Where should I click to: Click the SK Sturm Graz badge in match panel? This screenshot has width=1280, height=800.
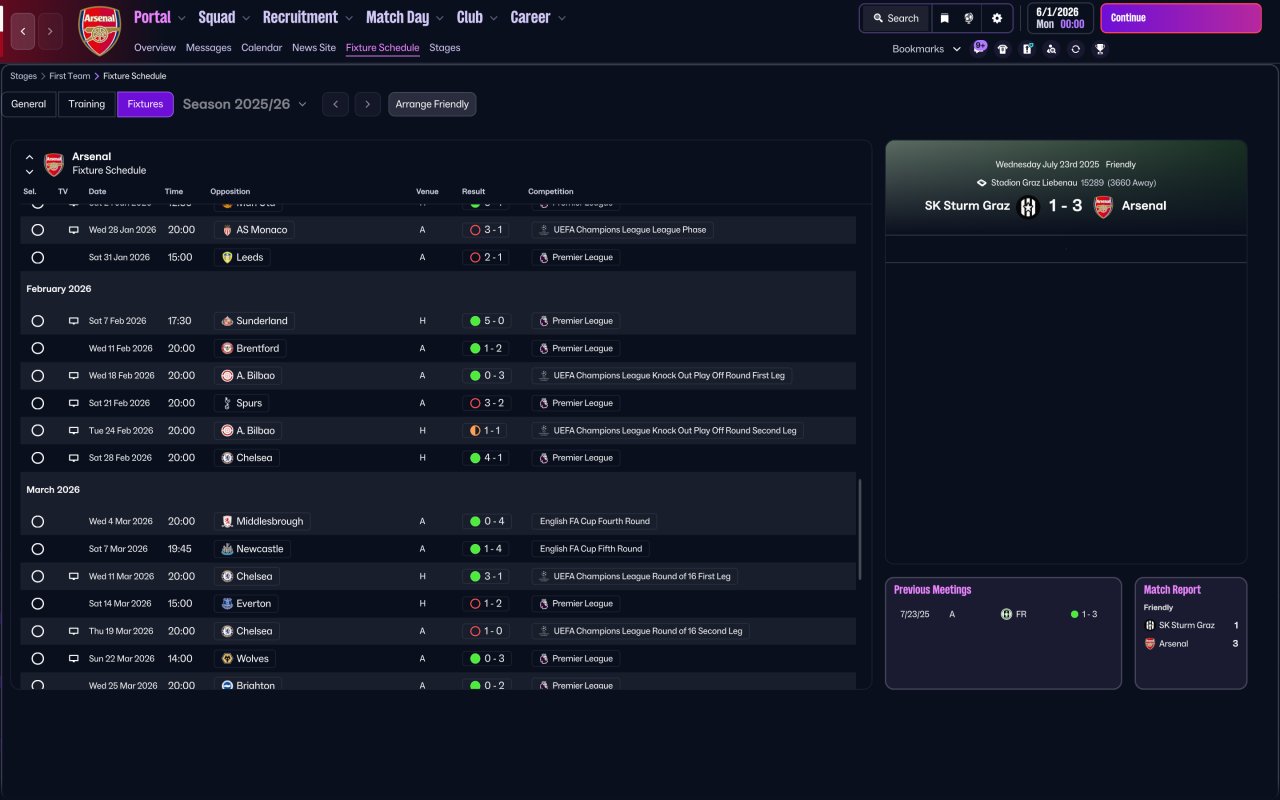[1028, 207]
